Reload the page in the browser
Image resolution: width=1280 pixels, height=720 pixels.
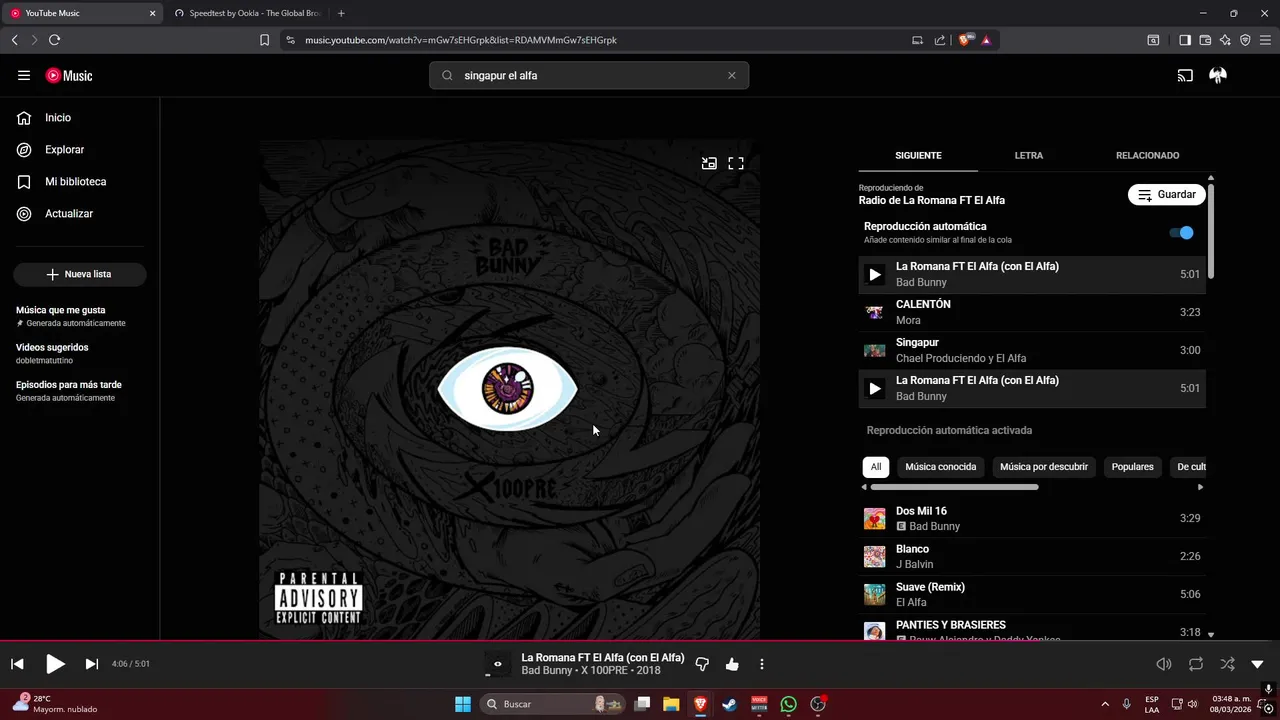pyautogui.click(x=54, y=40)
